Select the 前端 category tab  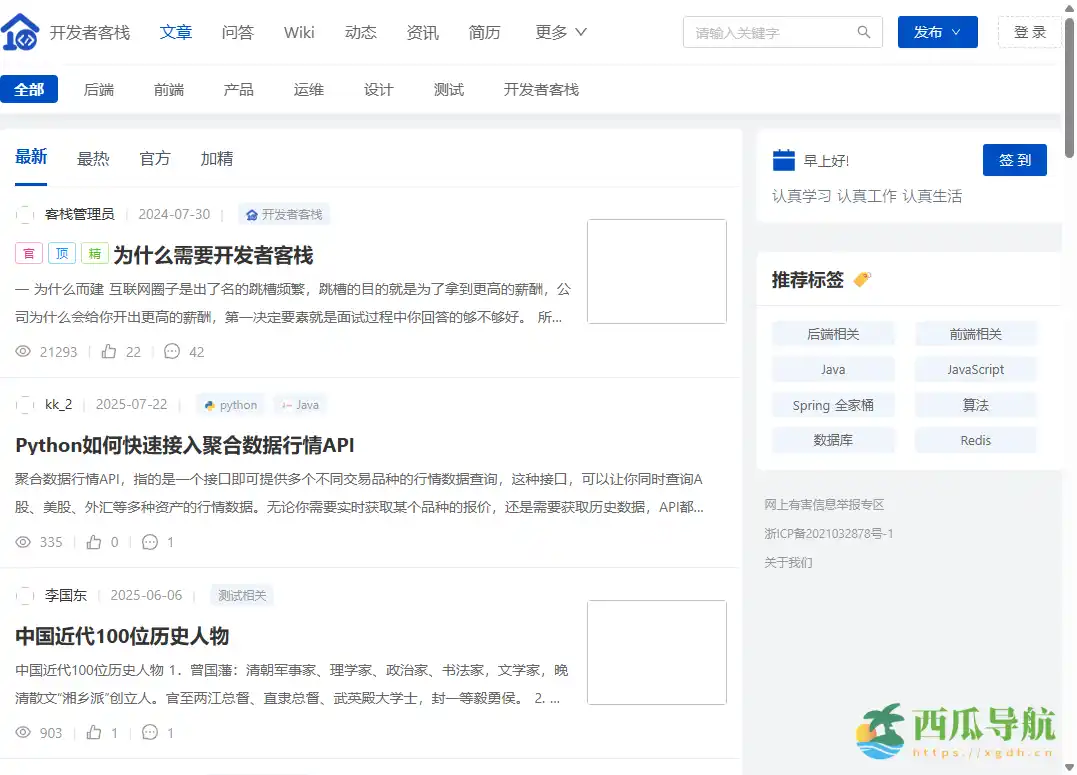click(169, 89)
